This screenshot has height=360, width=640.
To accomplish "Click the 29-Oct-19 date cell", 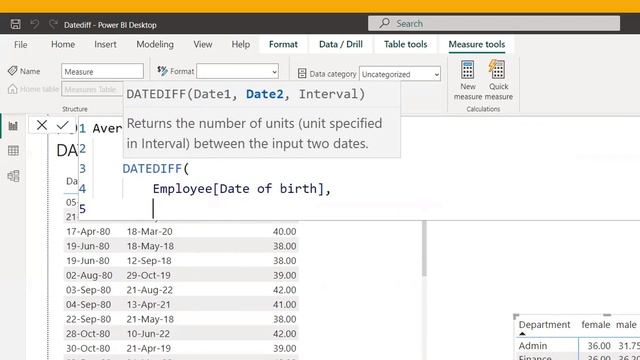I will [148, 276].
